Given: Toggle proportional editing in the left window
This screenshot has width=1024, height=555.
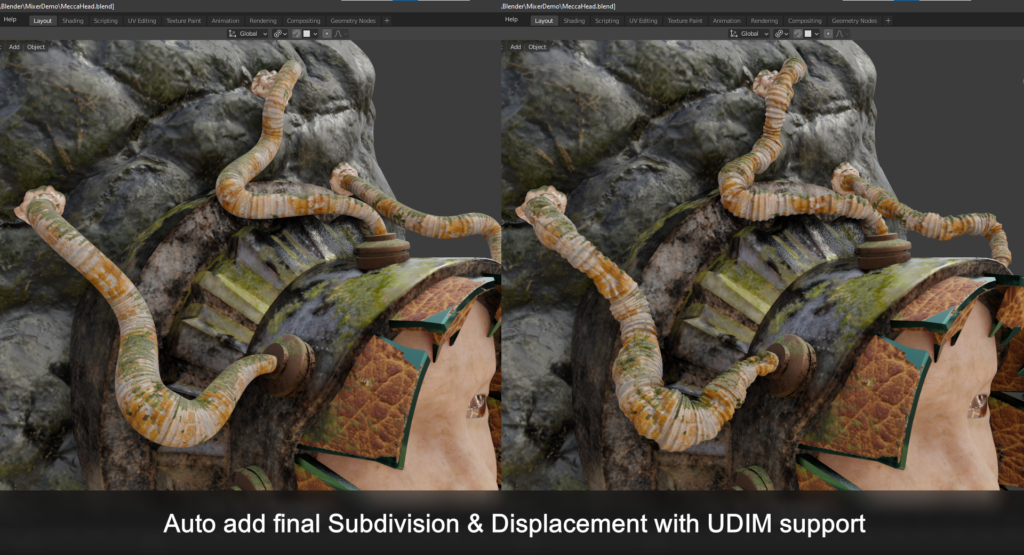Looking at the screenshot, I should 327,34.
